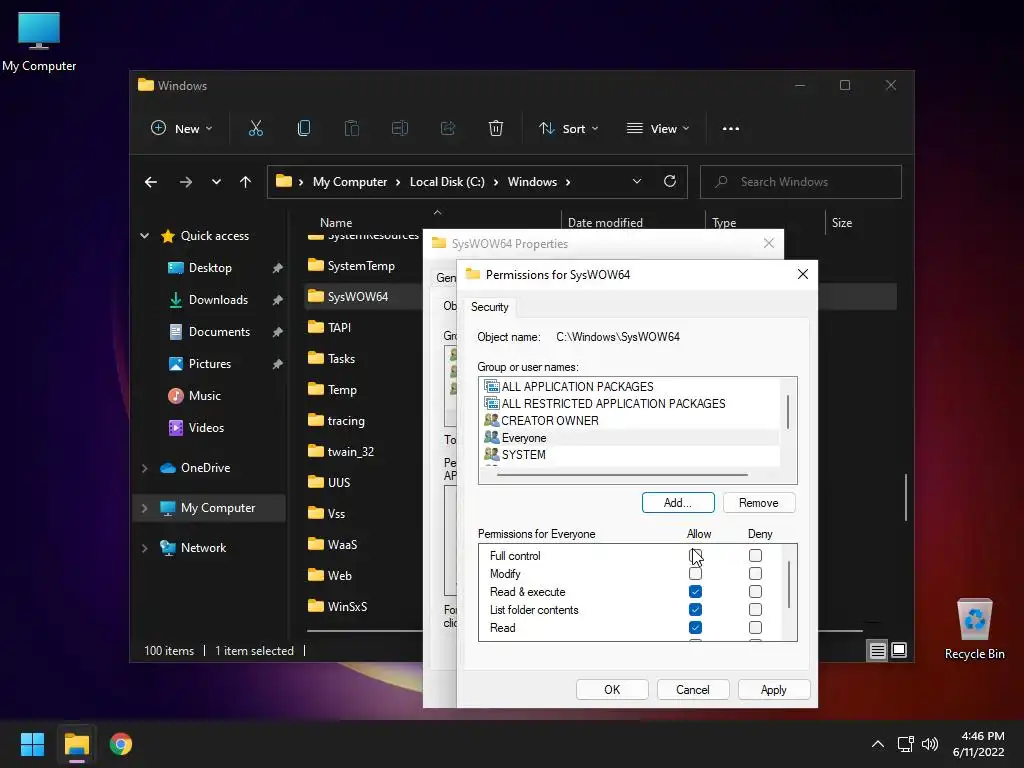1024x768 pixels.
Task: Uncheck Allow Read permission
Action: [695, 628]
